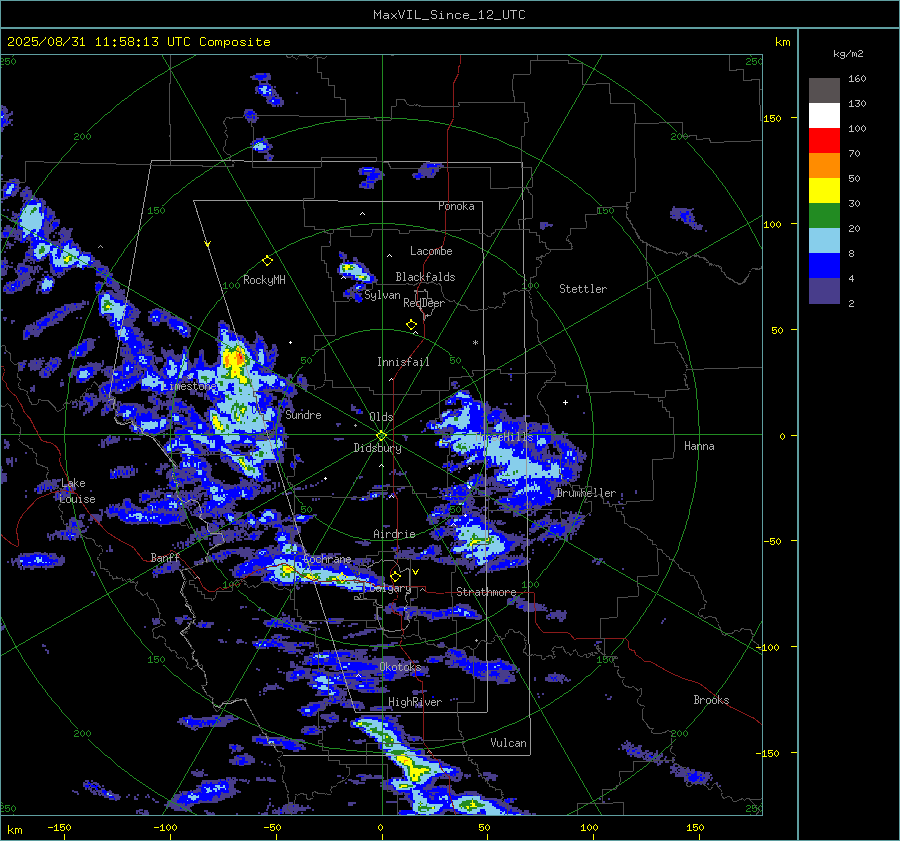Click the white plus marker southwest of Stettler

[x=565, y=402]
